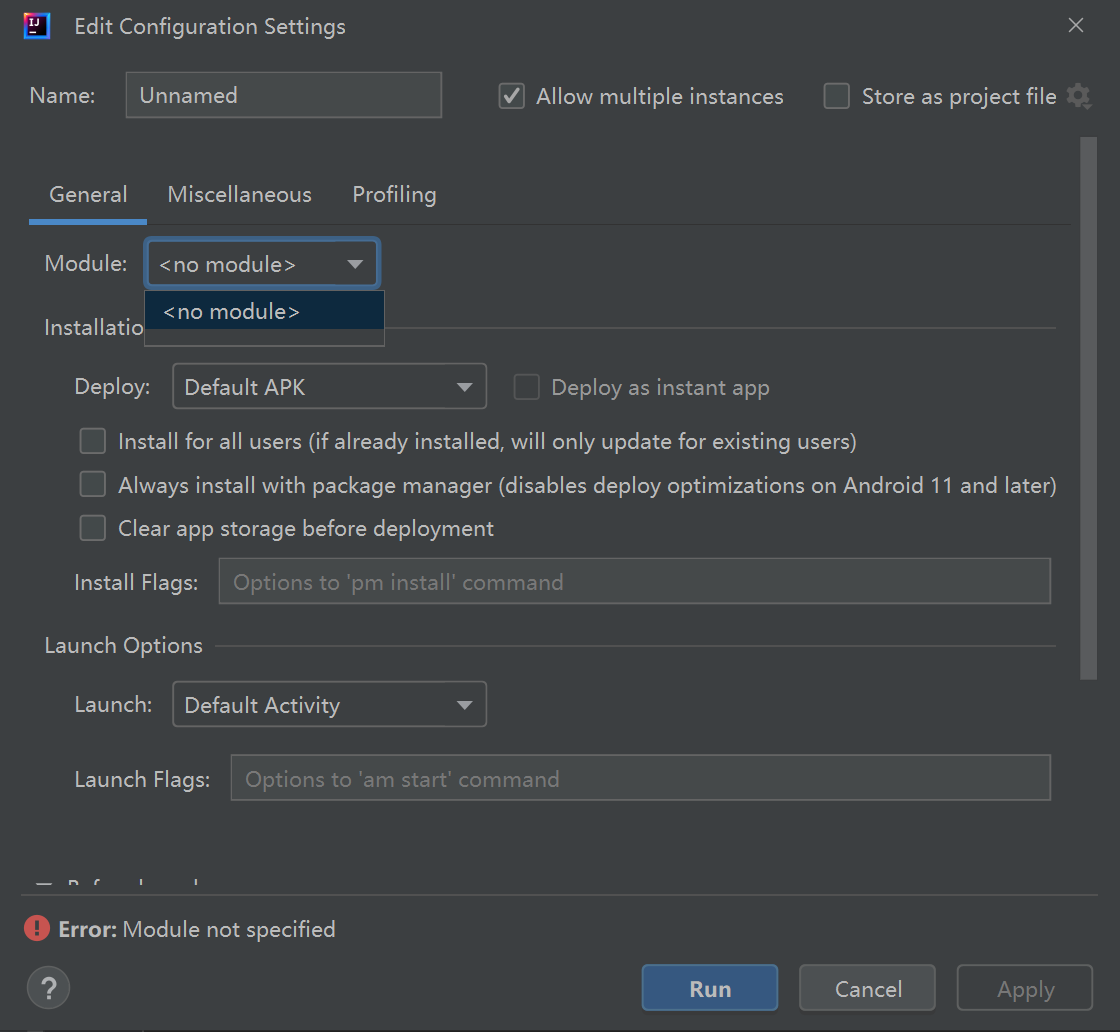The width and height of the screenshot is (1120, 1032).
Task: Enable Store as project file
Action: pos(836,96)
